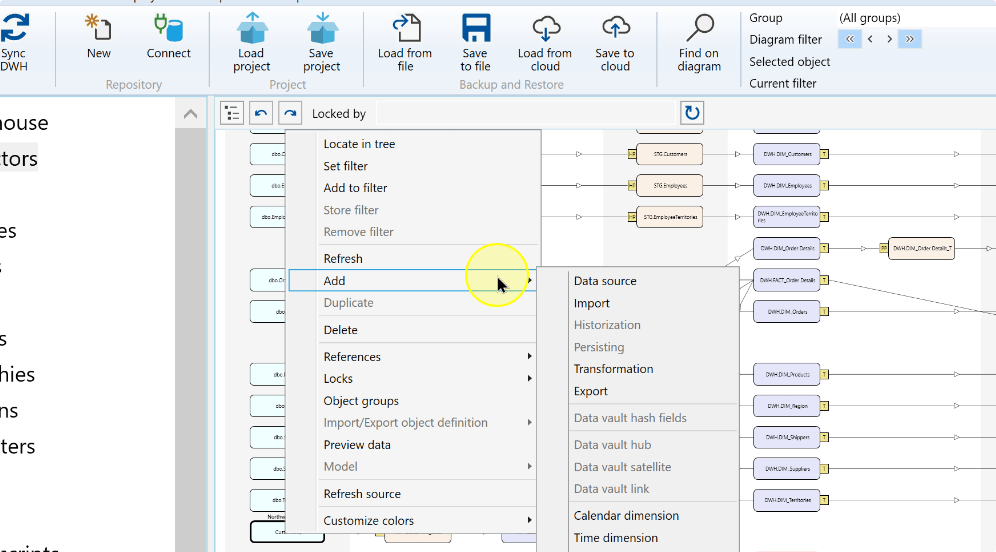Collapse the navigation panel with up chevron
This screenshot has width=996, height=552.
(x=191, y=114)
